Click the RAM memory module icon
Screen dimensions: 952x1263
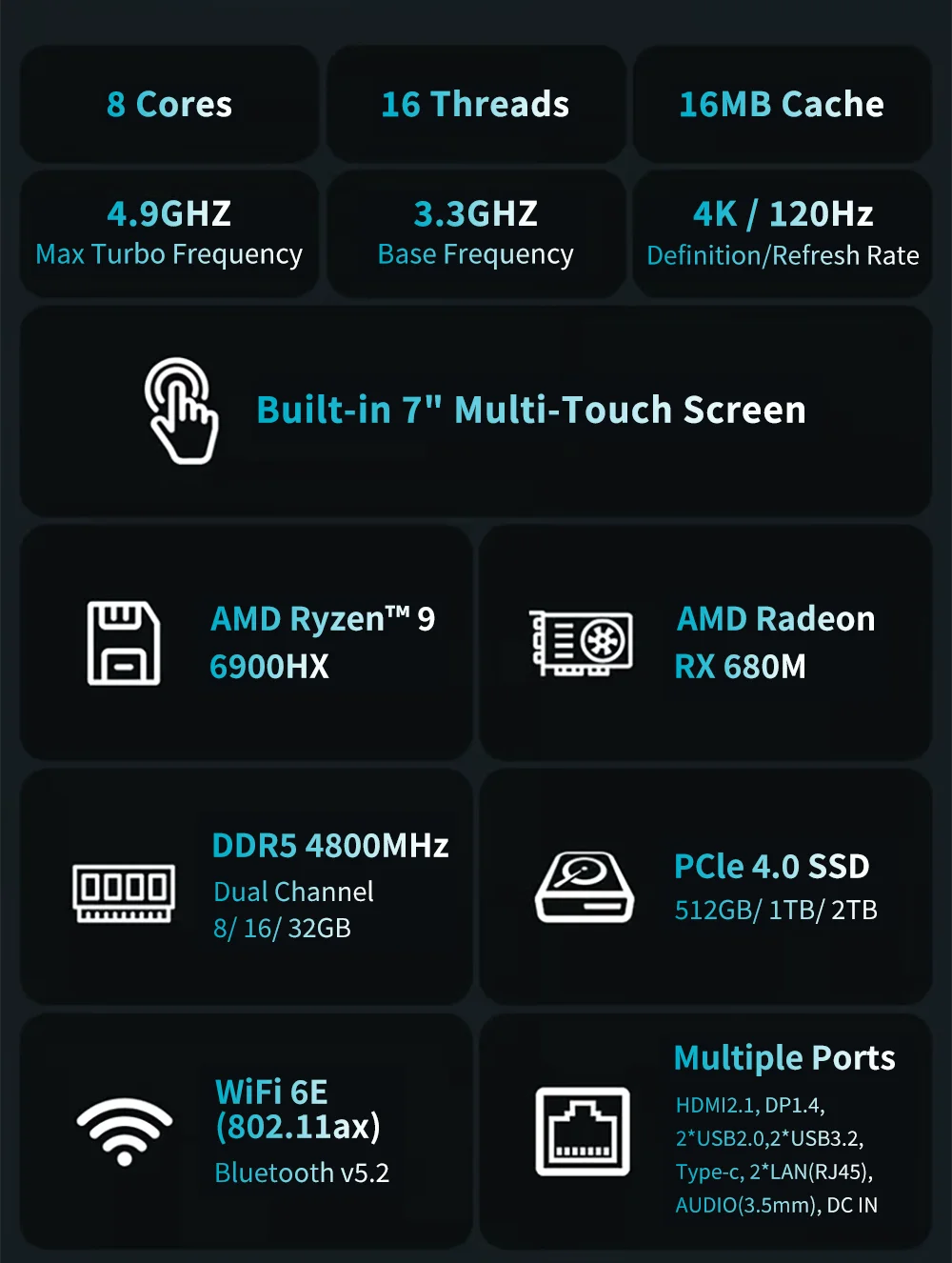coord(124,893)
